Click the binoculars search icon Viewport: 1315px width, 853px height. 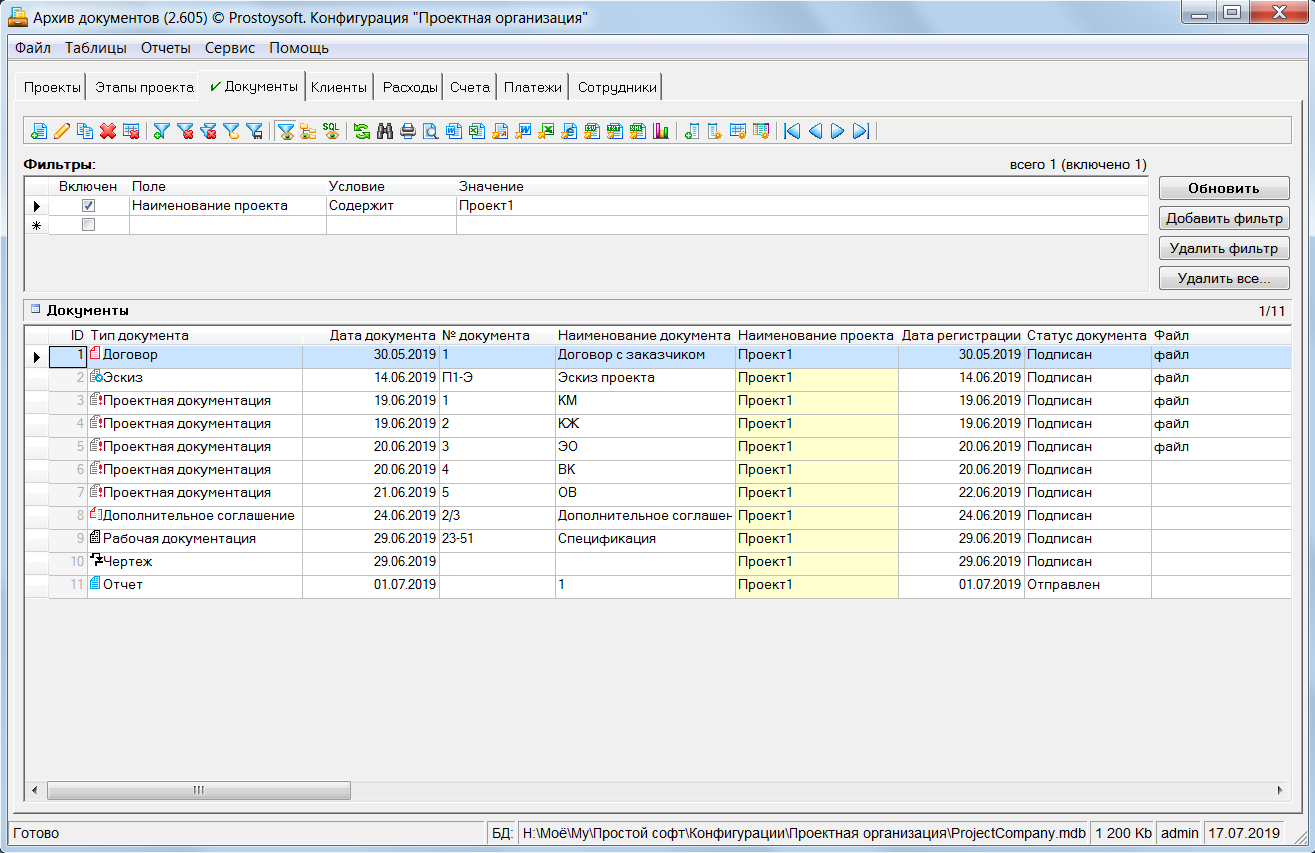point(384,131)
